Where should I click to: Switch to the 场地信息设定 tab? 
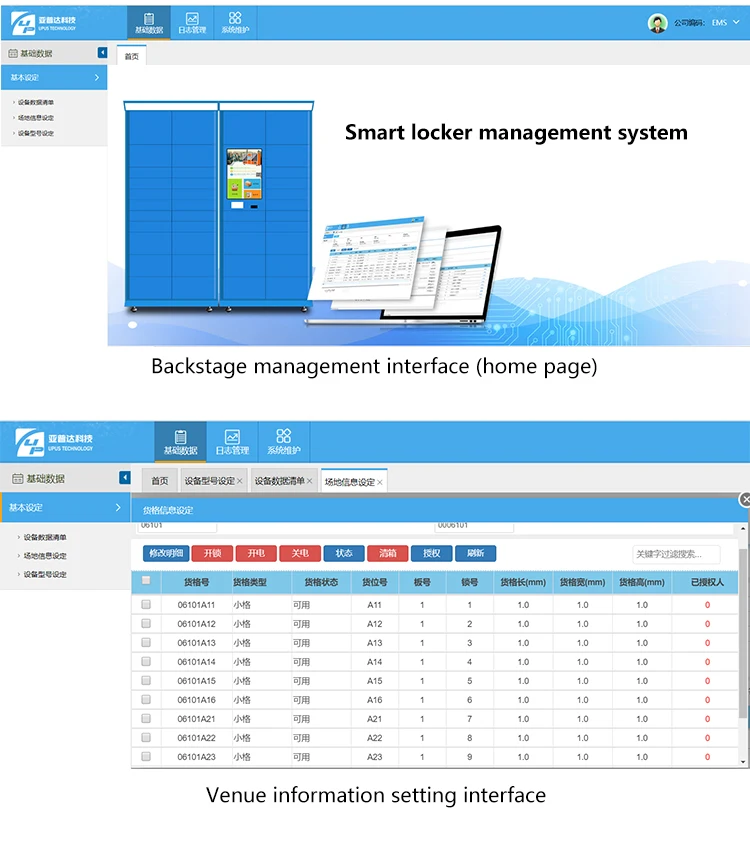point(350,482)
